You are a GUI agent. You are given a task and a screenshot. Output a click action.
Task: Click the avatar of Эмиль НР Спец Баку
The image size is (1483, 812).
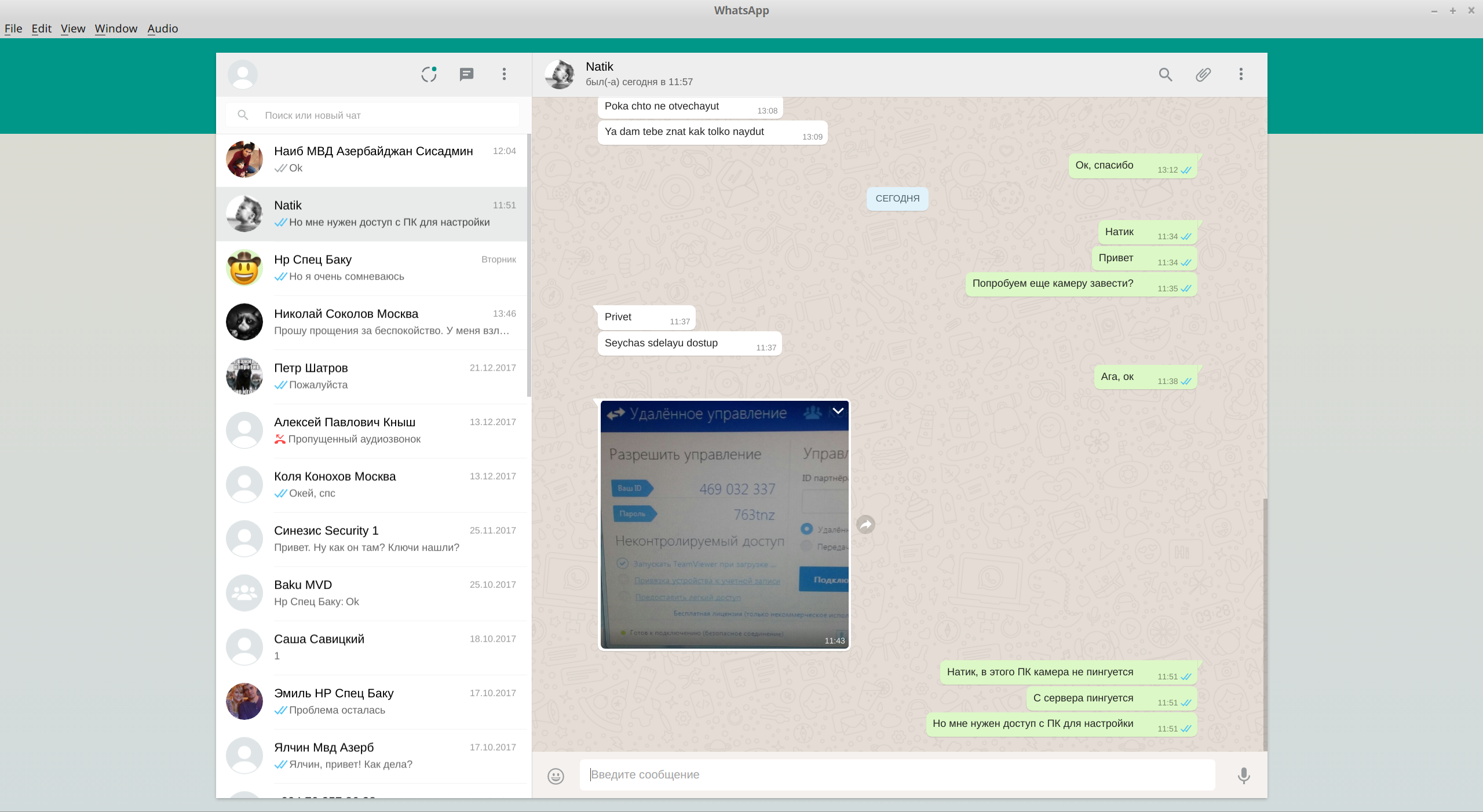pos(244,701)
